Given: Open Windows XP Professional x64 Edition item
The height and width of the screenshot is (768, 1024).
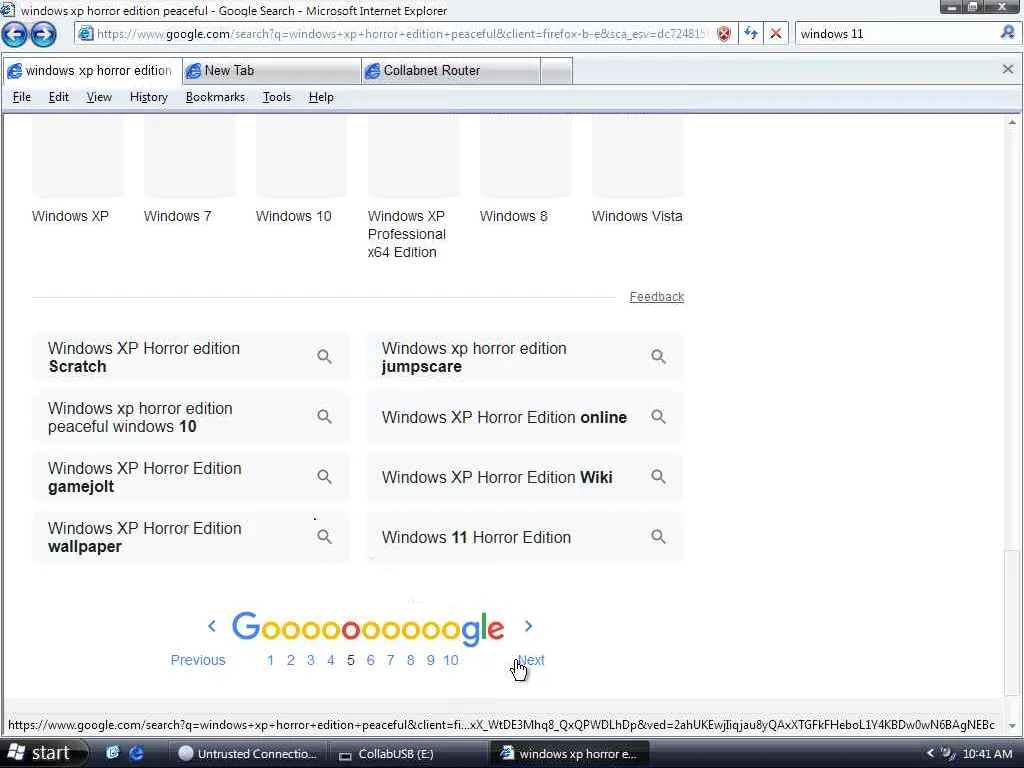Looking at the screenshot, I should 413,188.
